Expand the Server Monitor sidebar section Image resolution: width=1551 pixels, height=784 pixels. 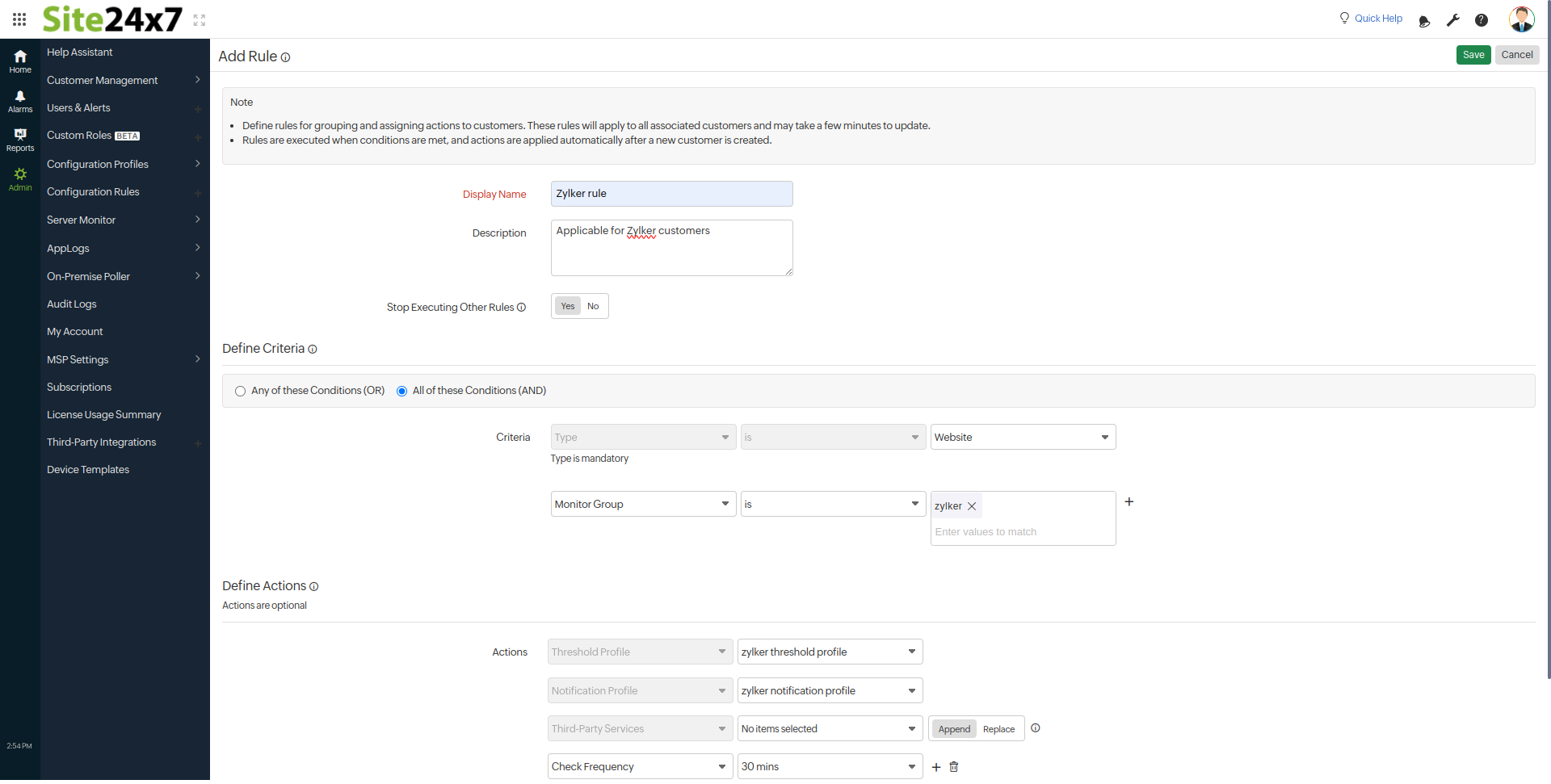tap(82, 220)
